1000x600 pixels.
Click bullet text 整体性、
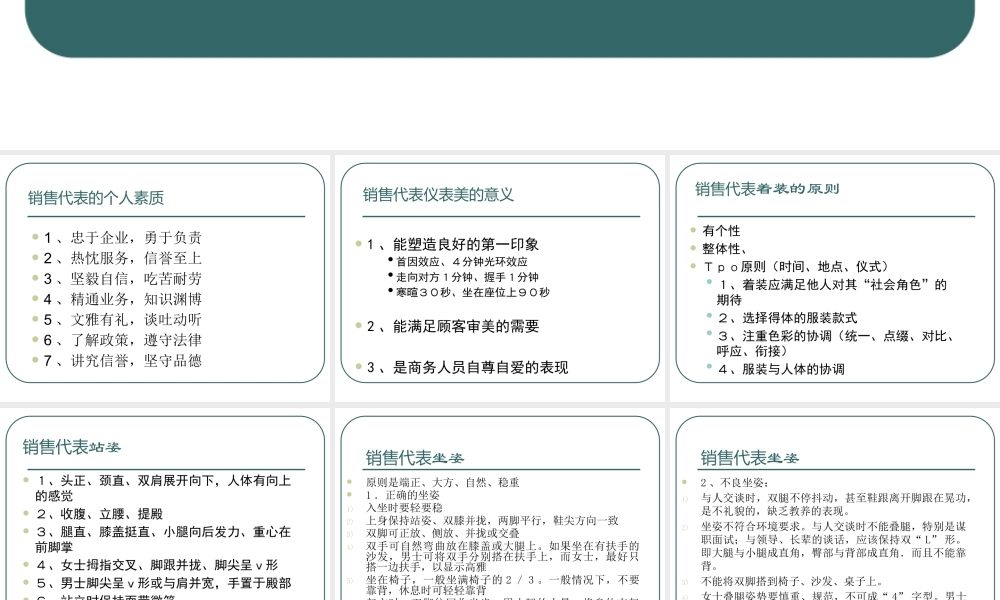pyautogui.click(x=724, y=249)
